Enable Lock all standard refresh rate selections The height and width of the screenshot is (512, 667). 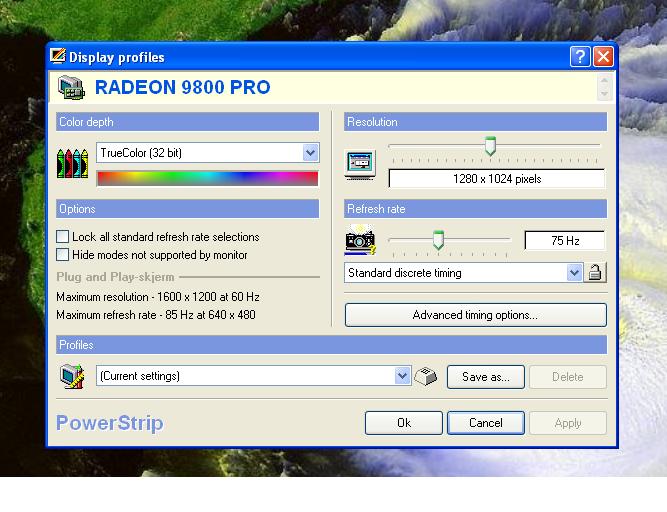pyautogui.click(x=63, y=236)
